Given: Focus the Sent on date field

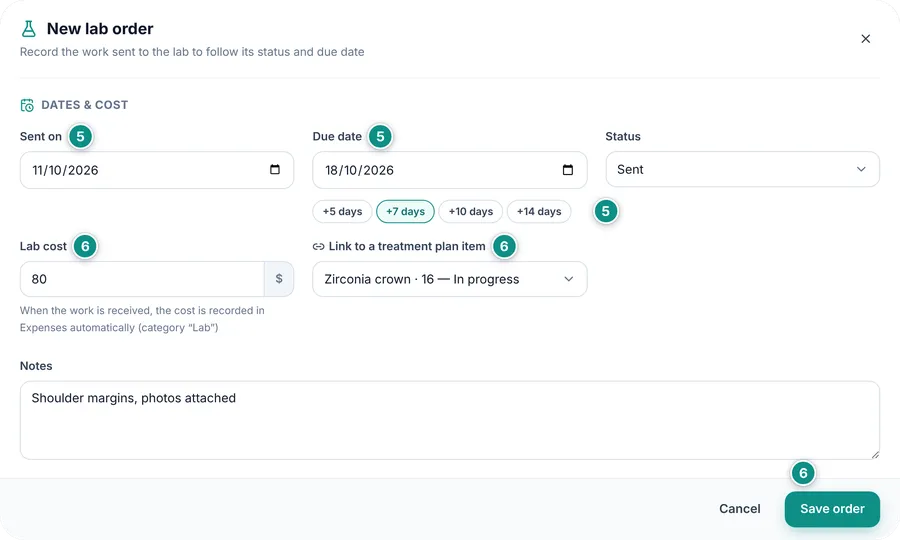Looking at the screenshot, I should click(157, 170).
